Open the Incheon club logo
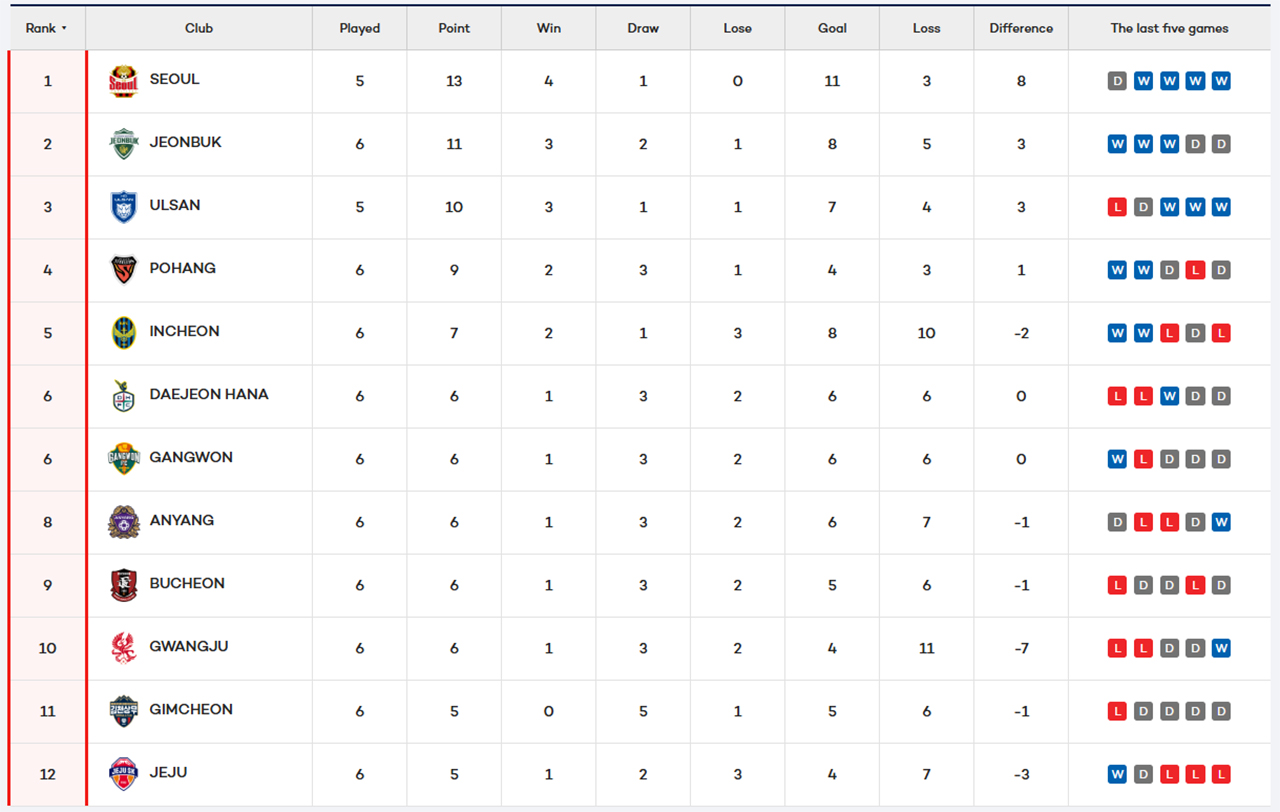 [x=123, y=333]
